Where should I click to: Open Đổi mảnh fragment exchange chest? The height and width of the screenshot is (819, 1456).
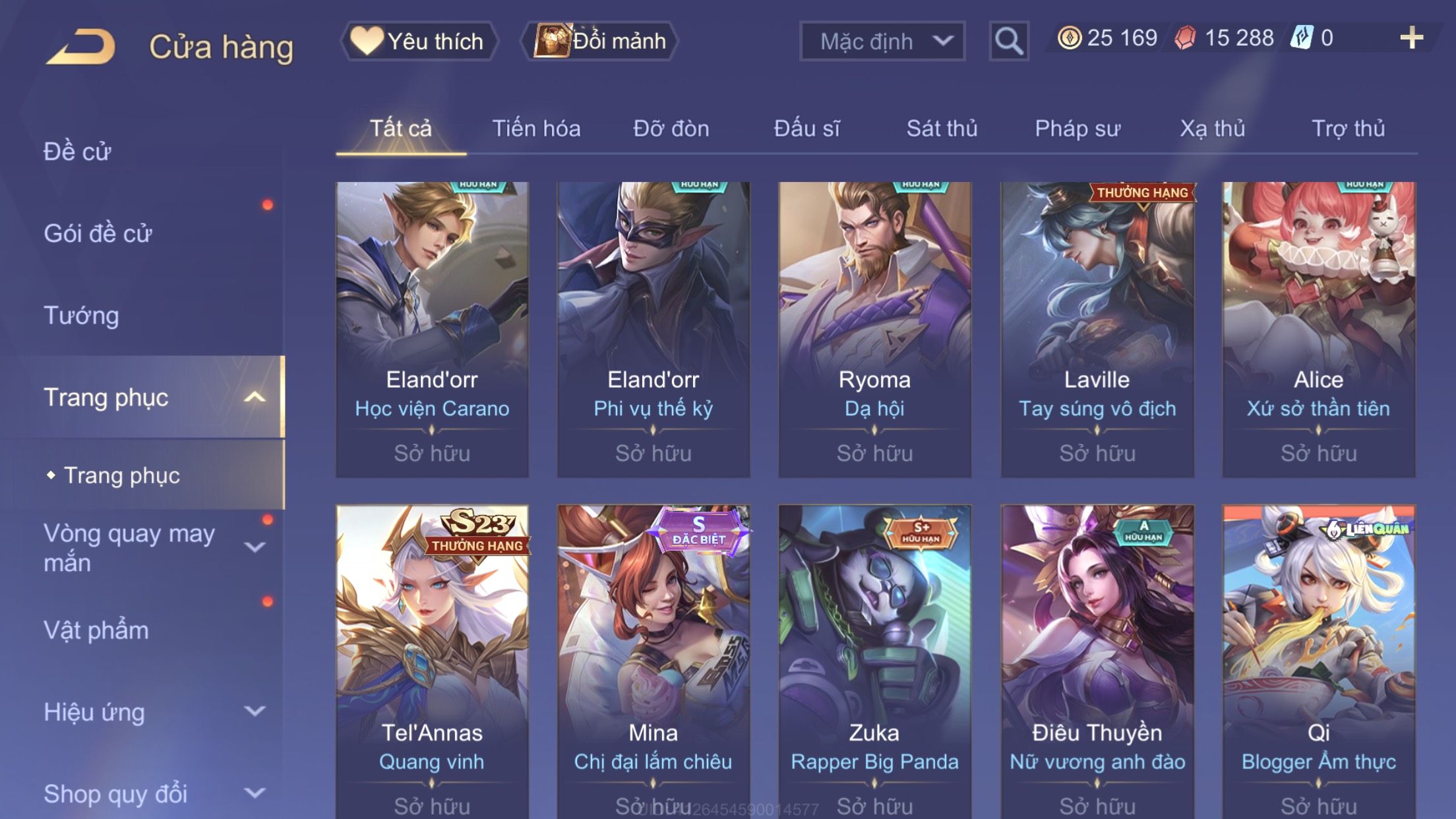599,41
